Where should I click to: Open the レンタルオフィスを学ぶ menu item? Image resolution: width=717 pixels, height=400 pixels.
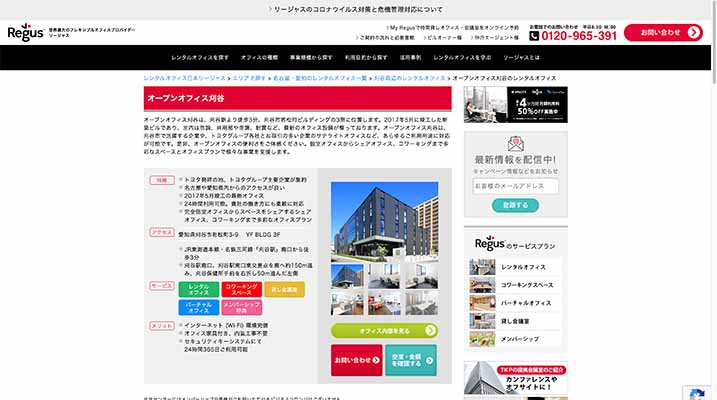click(462, 58)
